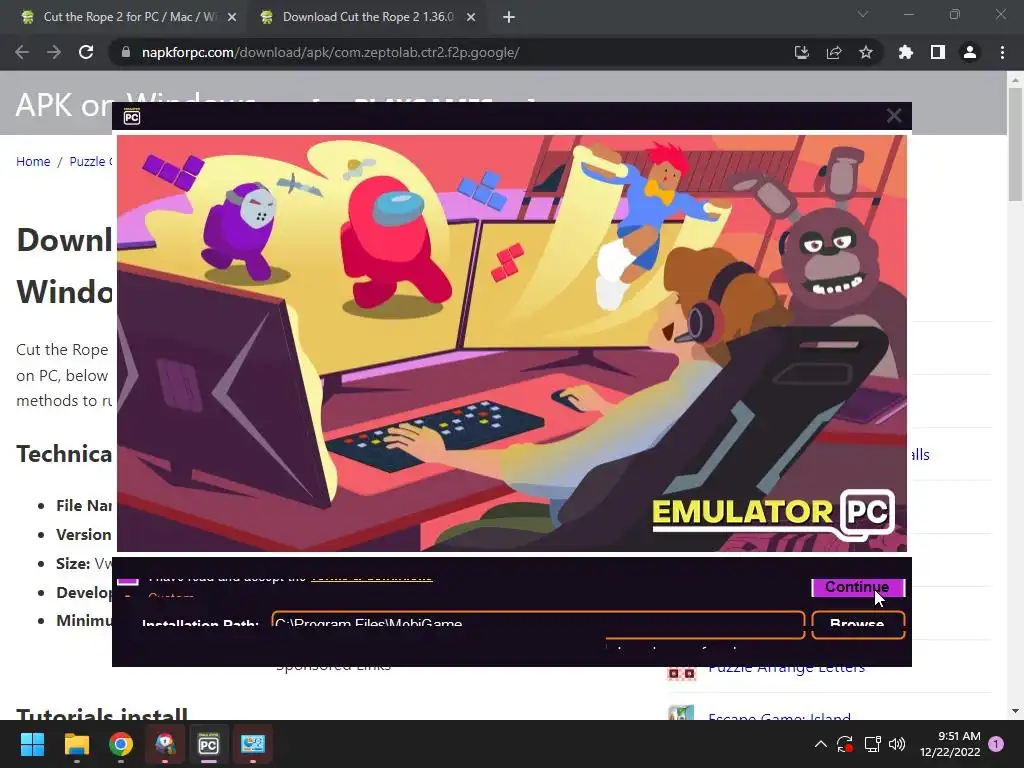Open the clock showing 9:51 AM
The height and width of the screenshot is (768, 1024).
pyautogui.click(x=950, y=744)
